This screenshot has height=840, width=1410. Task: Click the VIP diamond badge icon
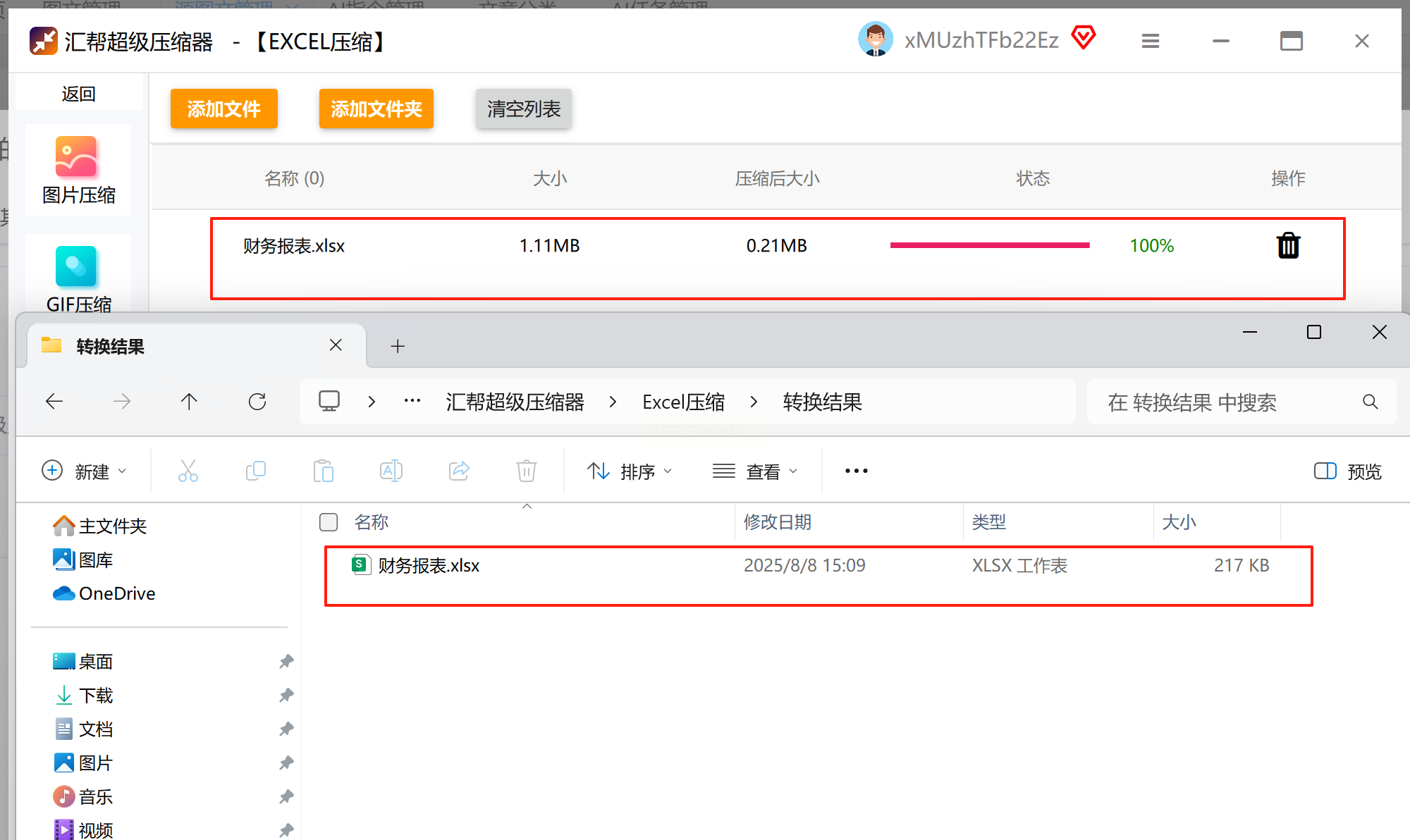point(1084,37)
